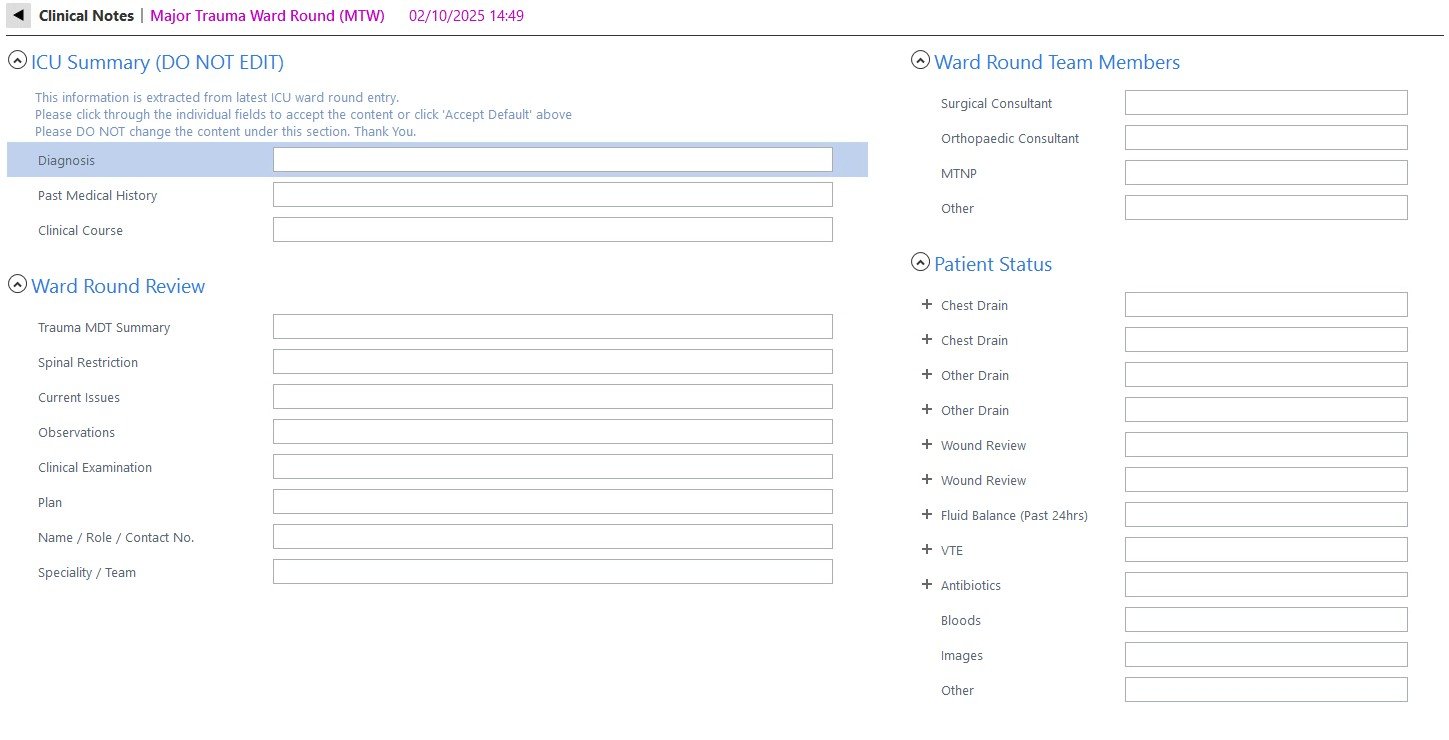Focus the MTNP team member field

coord(1265,173)
